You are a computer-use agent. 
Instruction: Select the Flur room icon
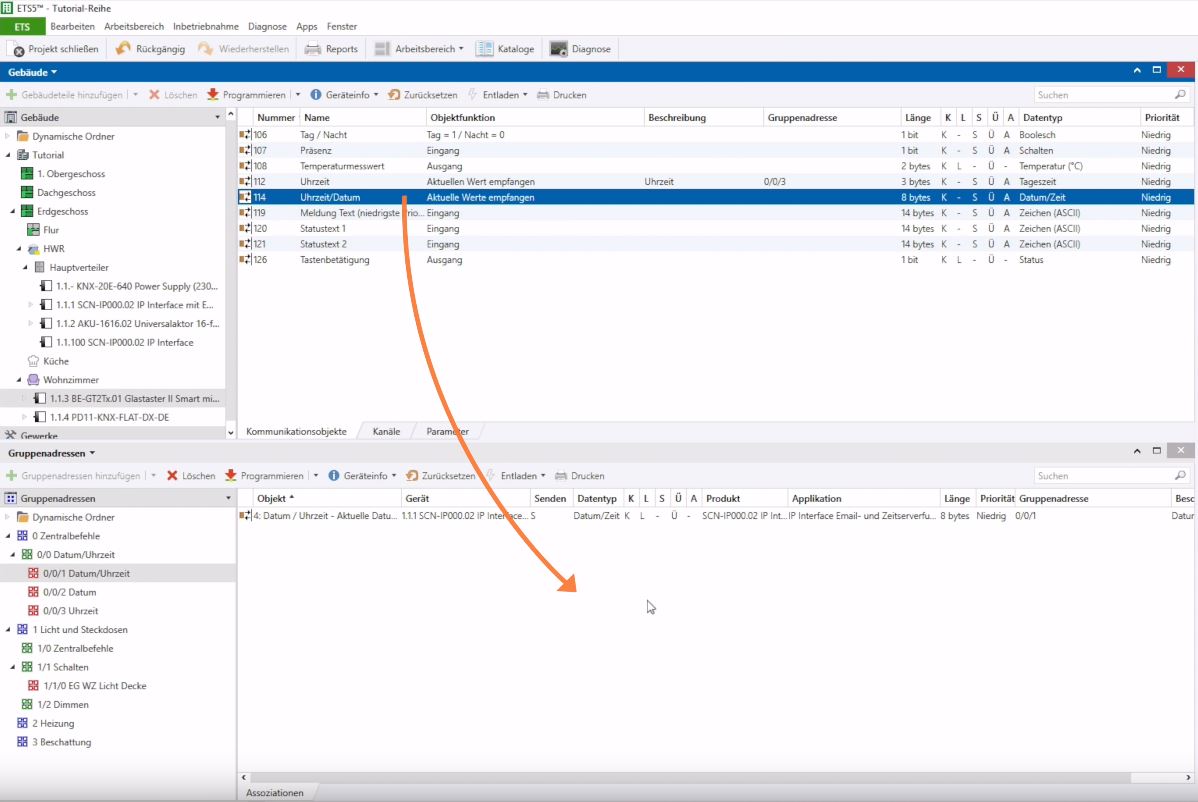34,230
